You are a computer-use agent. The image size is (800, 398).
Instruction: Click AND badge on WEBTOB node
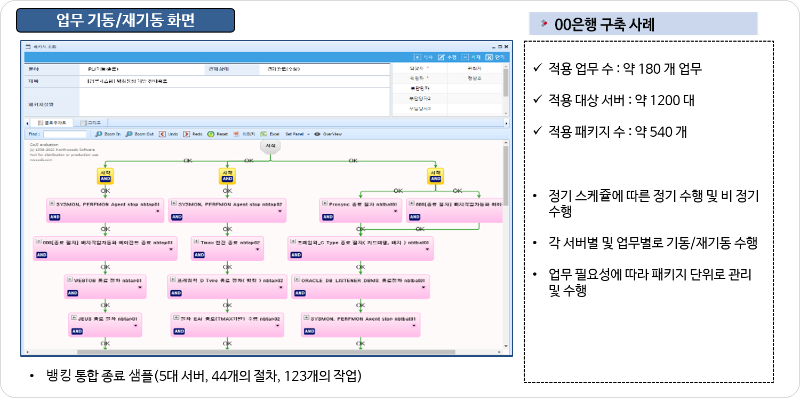[x=72, y=293]
